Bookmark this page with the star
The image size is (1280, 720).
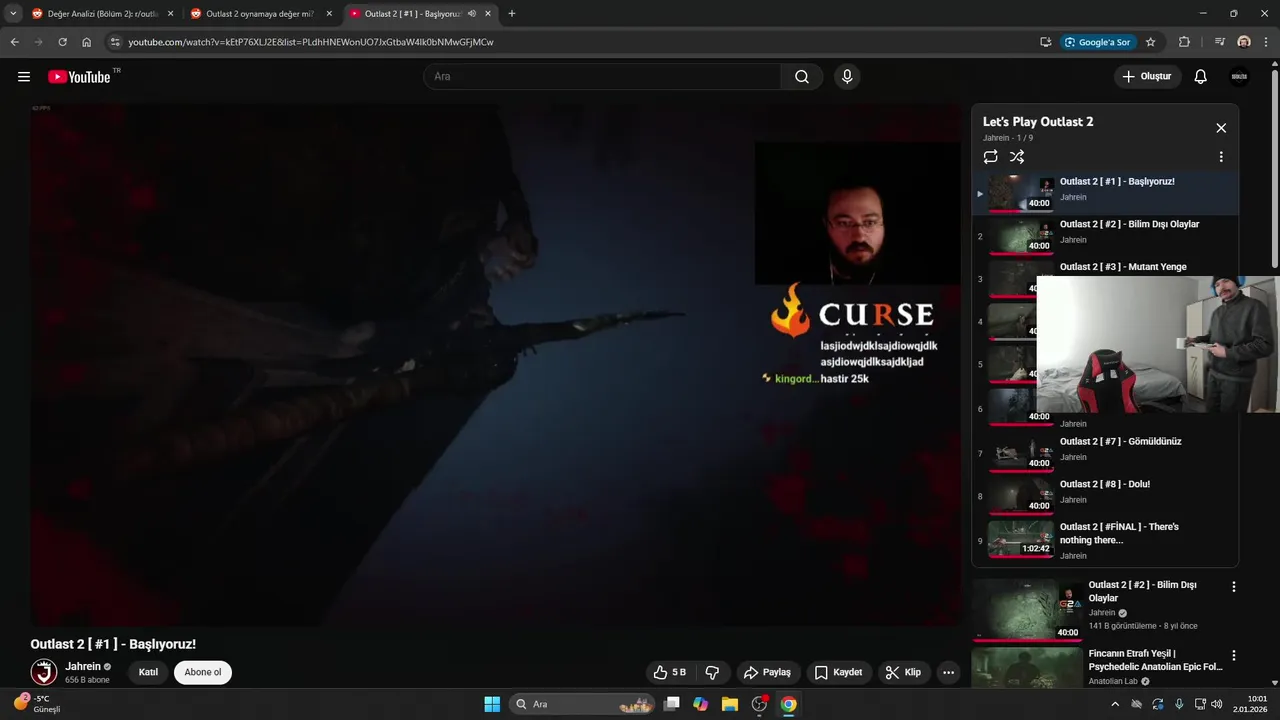pyautogui.click(x=1150, y=42)
